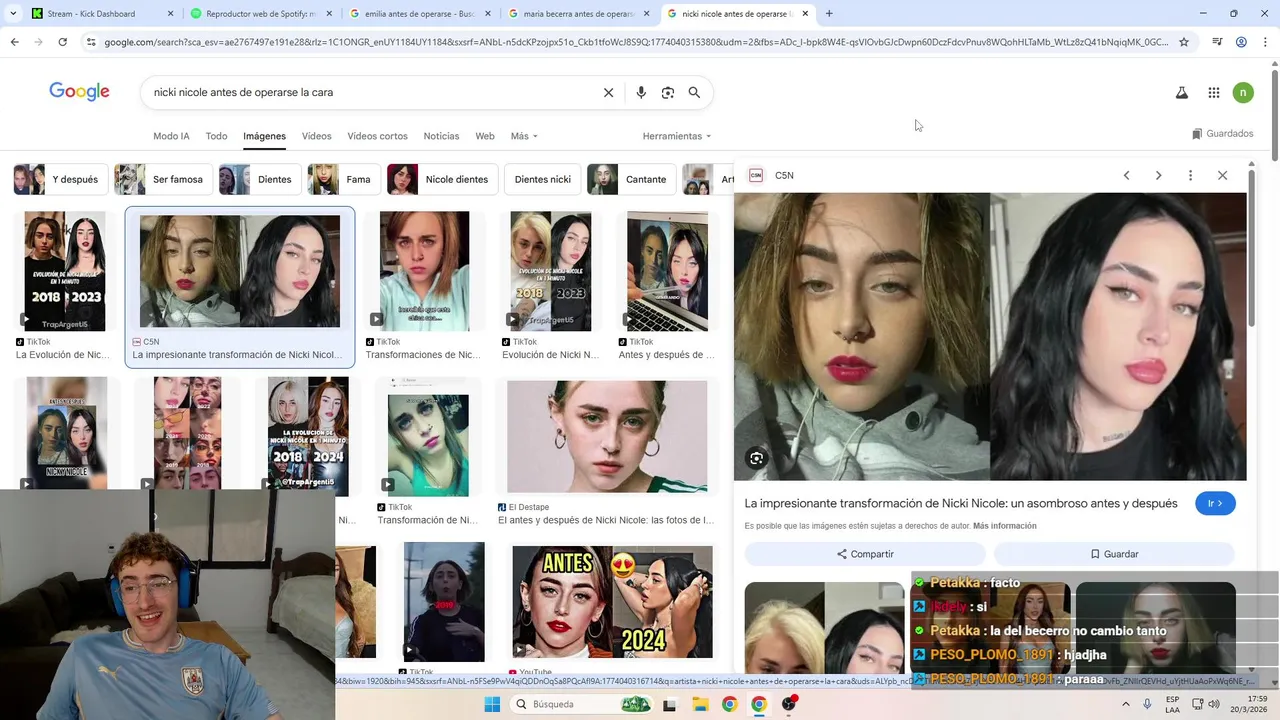Open the 'Transformaciones de Nic...' TikTok thumbnail
Image resolution: width=1280 pixels, height=720 pixels.
click(424, 271)
